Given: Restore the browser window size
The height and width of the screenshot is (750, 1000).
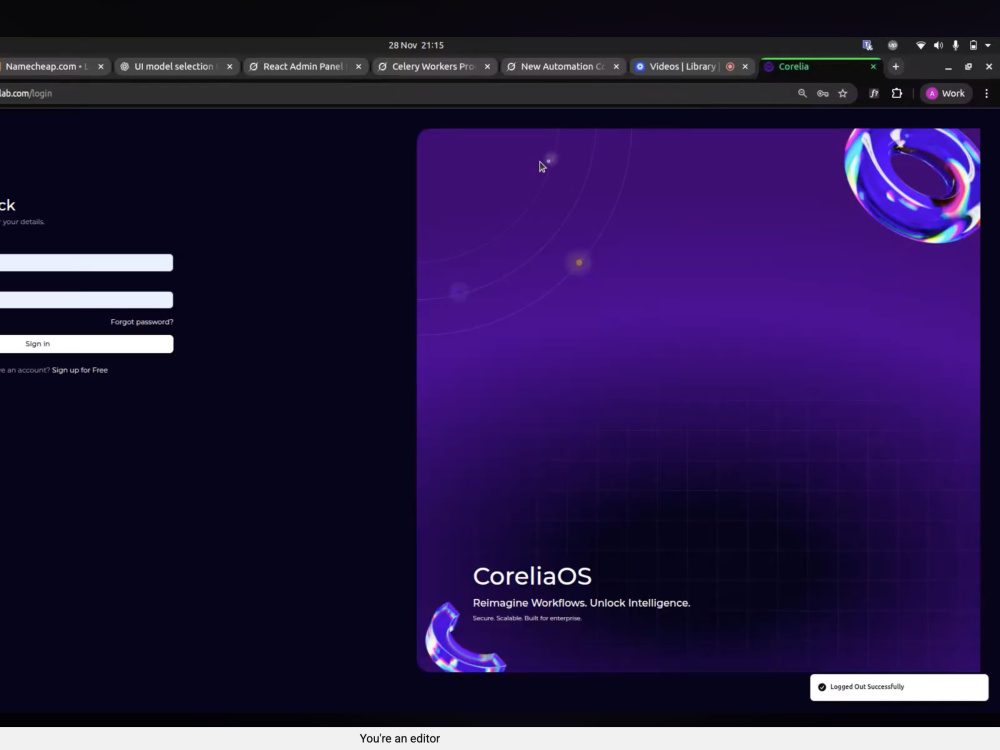Looking at the screenshot, I should click(x=968, y=66).
